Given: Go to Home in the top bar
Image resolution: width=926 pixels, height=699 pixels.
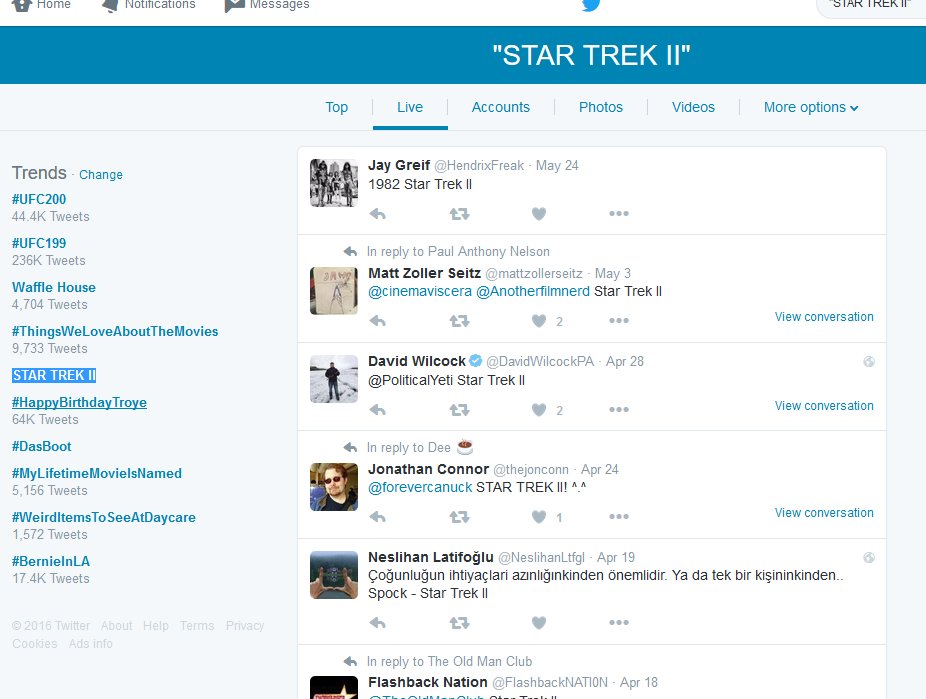Looking at the screenshot, I should (x=41, y=5).
